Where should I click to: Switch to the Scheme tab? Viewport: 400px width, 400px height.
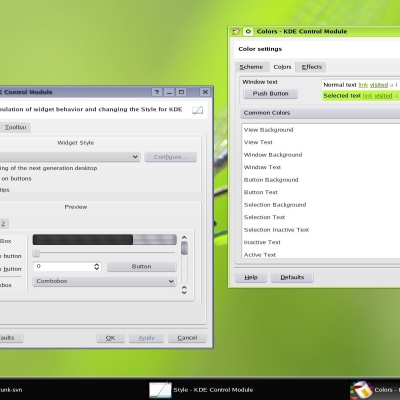tap(251, 67)
